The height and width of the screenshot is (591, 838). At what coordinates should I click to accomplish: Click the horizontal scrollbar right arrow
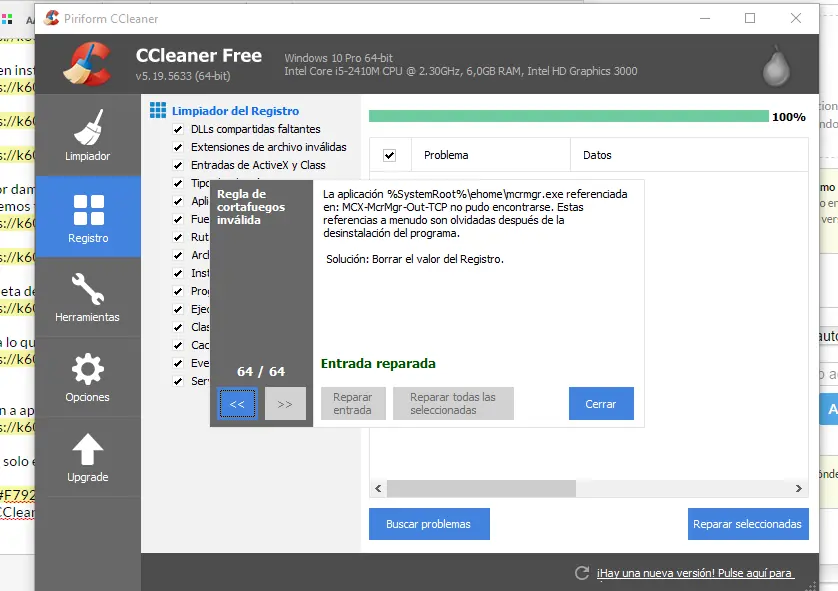798,488
